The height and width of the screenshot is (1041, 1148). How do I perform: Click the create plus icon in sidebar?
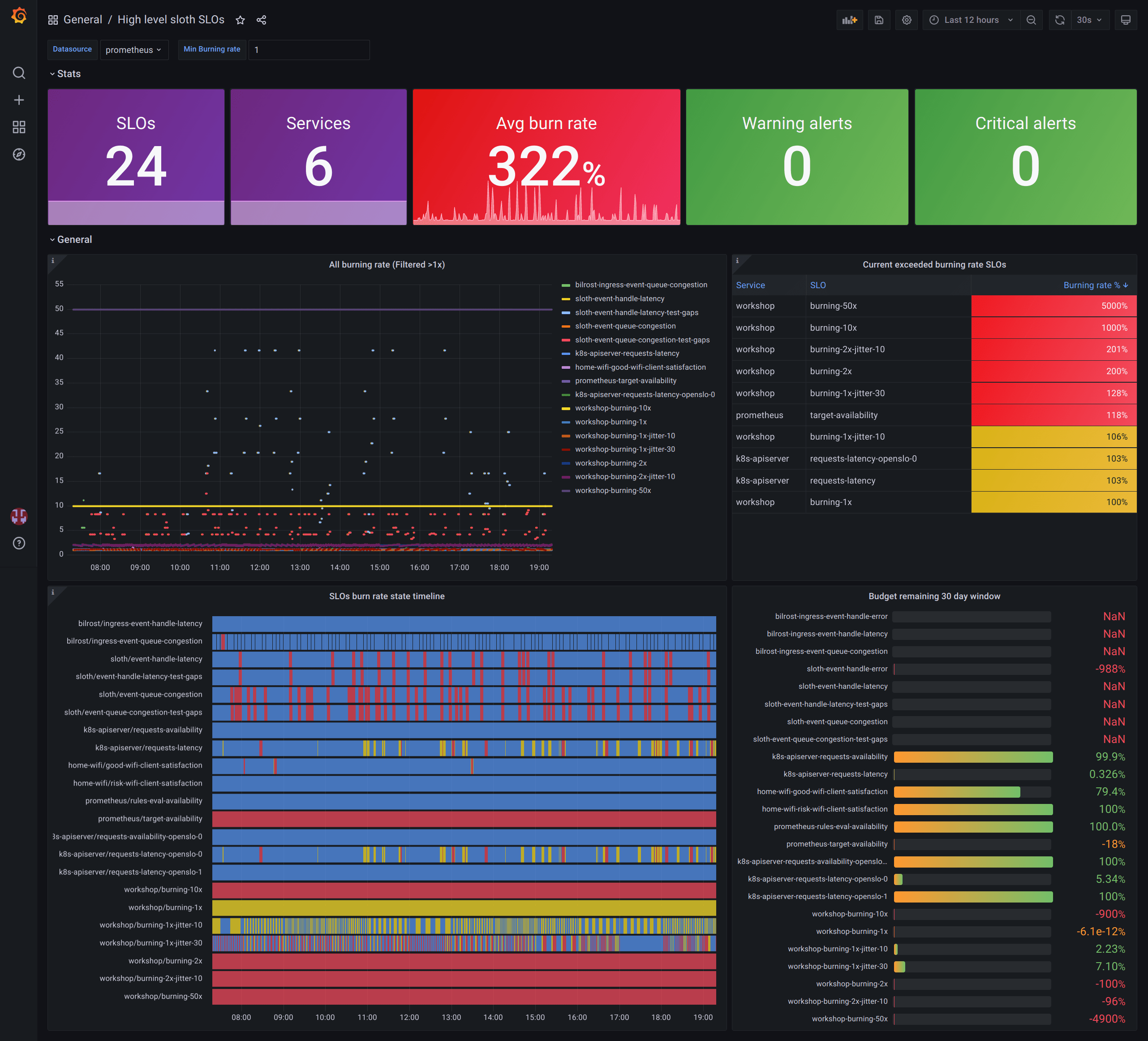pos(19,100)
